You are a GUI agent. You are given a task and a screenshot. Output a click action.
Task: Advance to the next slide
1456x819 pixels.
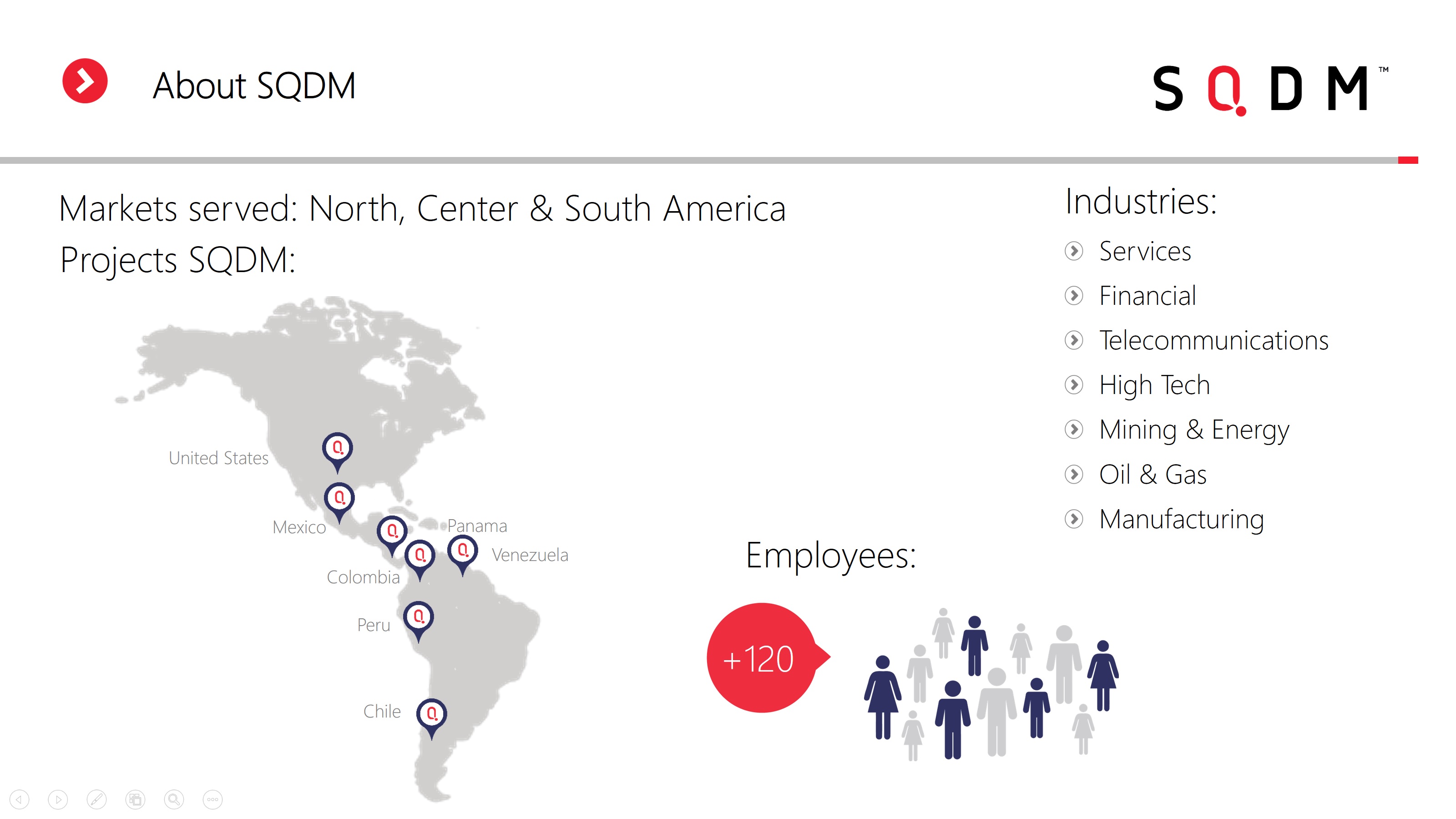click(x=58, y=799)
